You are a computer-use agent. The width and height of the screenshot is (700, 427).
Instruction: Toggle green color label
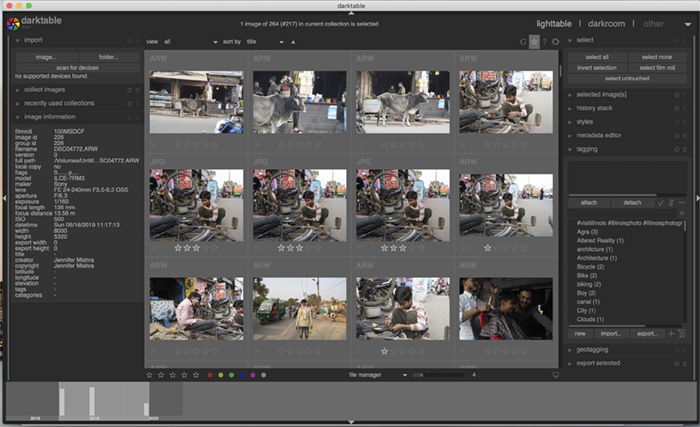(231, 375)
